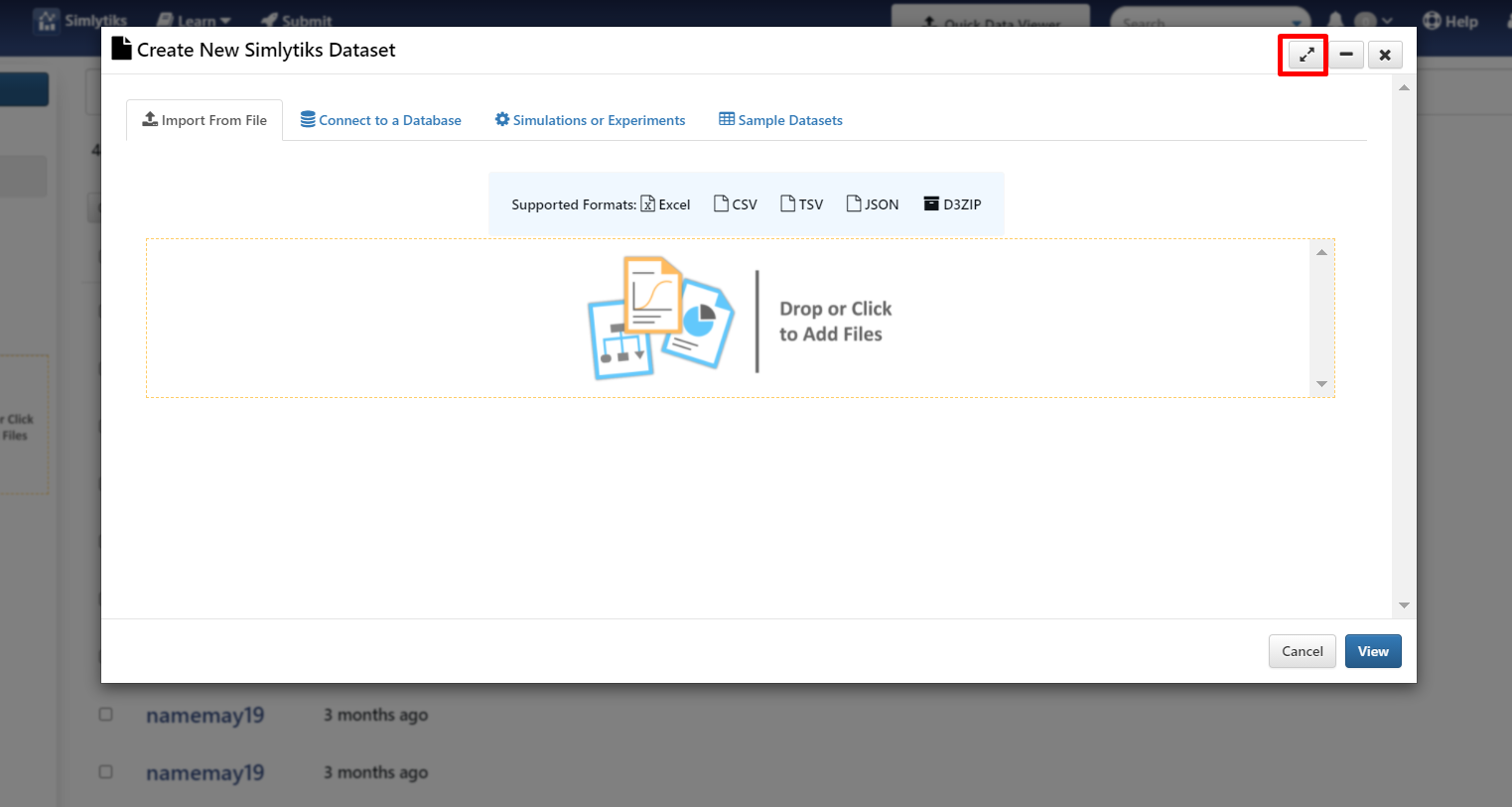The width and height of the screenshot is (1512, 807).
Task: Click the CSV file format icon
Action: (722, 203)
